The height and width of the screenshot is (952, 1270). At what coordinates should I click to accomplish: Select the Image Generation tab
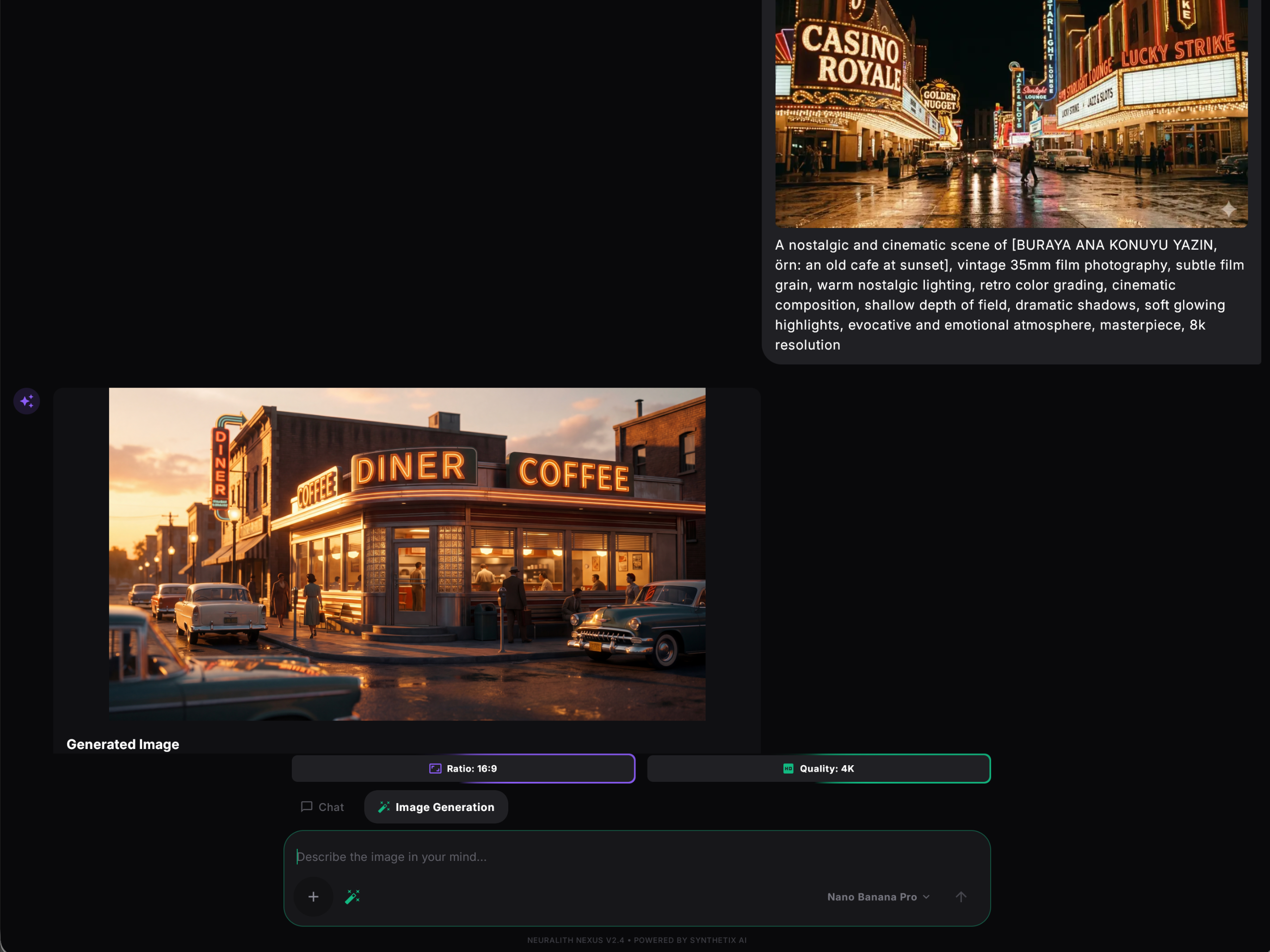pos(436,807)
